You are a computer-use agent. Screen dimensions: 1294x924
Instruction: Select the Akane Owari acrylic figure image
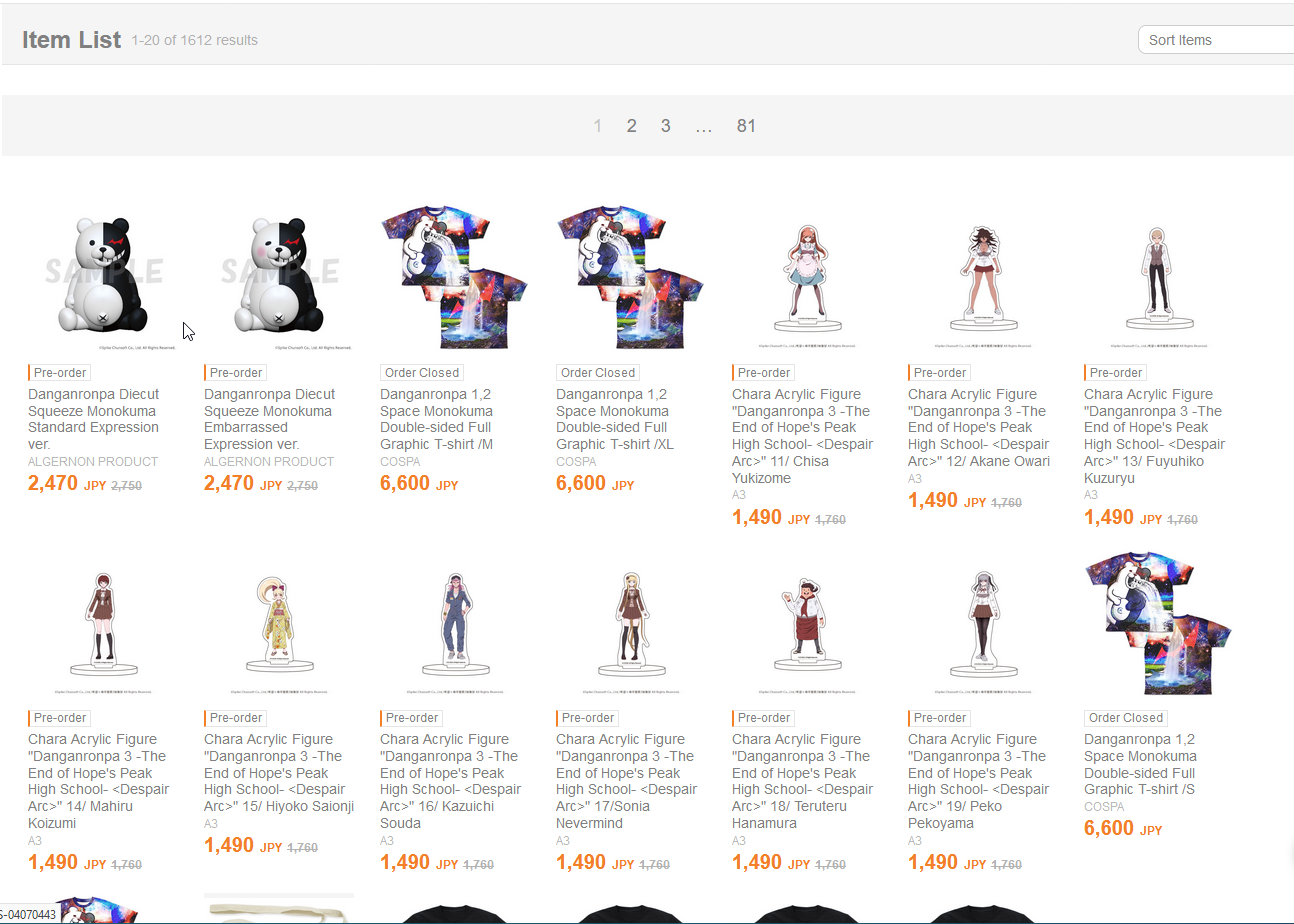click(983, 276)
